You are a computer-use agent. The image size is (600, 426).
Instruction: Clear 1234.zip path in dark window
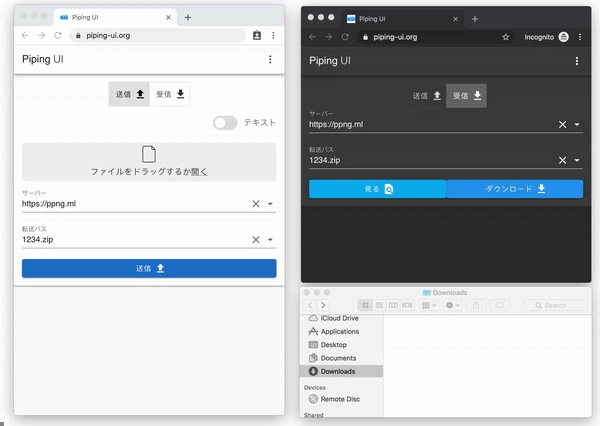pyautogui.click(x=562, y=160)
